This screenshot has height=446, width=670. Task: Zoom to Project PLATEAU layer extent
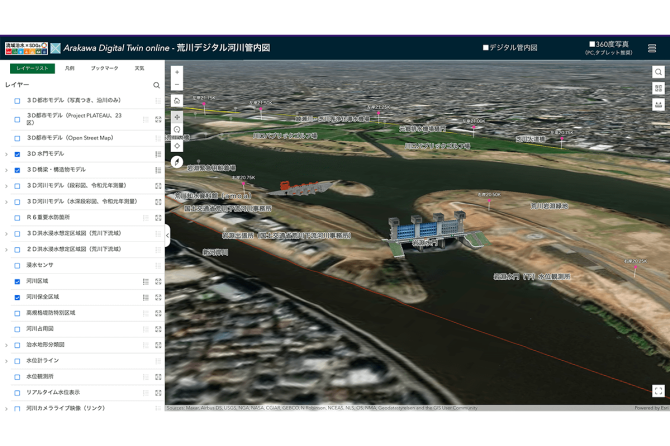(x=158, y=120)
